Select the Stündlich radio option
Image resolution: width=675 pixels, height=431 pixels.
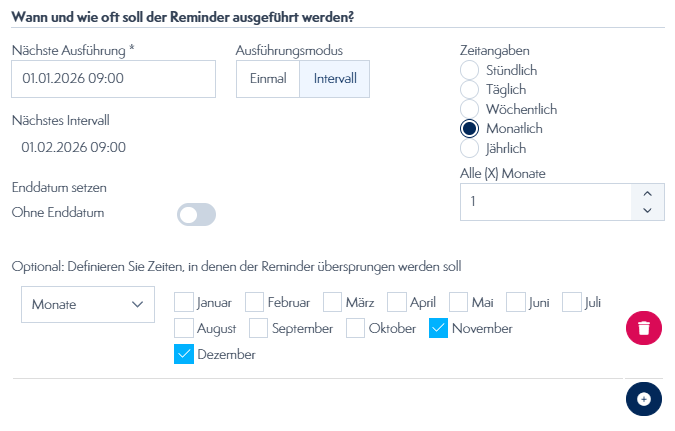[x=469, y=70]
